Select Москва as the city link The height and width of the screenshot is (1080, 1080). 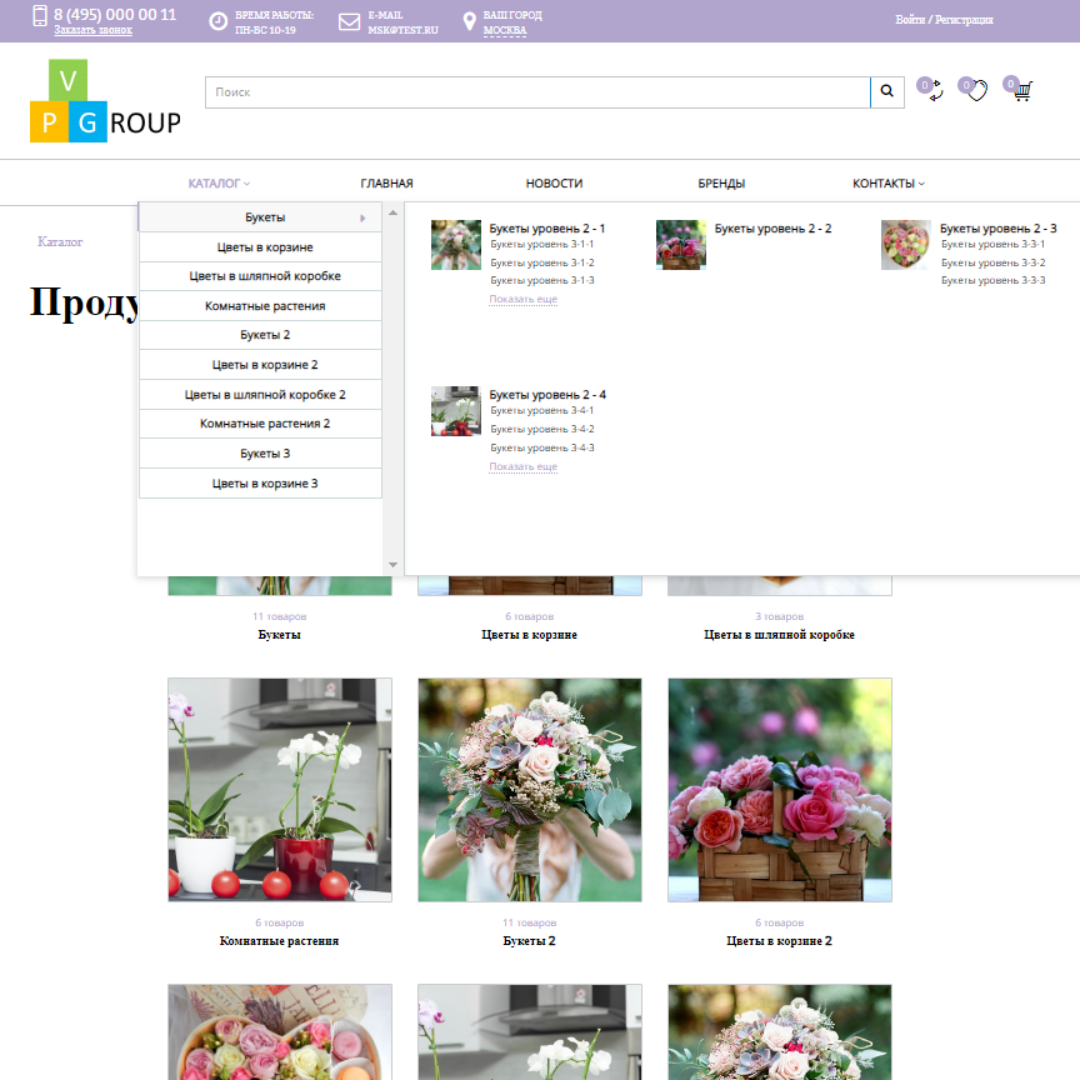tap(505, 31)
